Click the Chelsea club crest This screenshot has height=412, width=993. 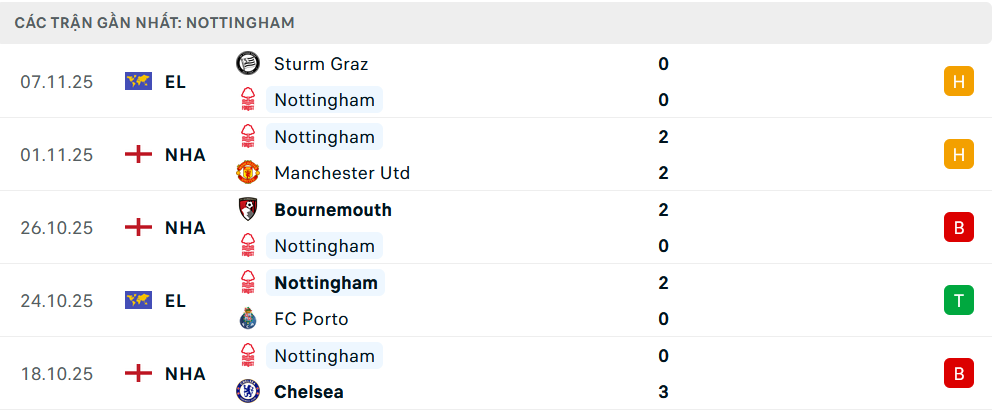[x=247, y=392]
